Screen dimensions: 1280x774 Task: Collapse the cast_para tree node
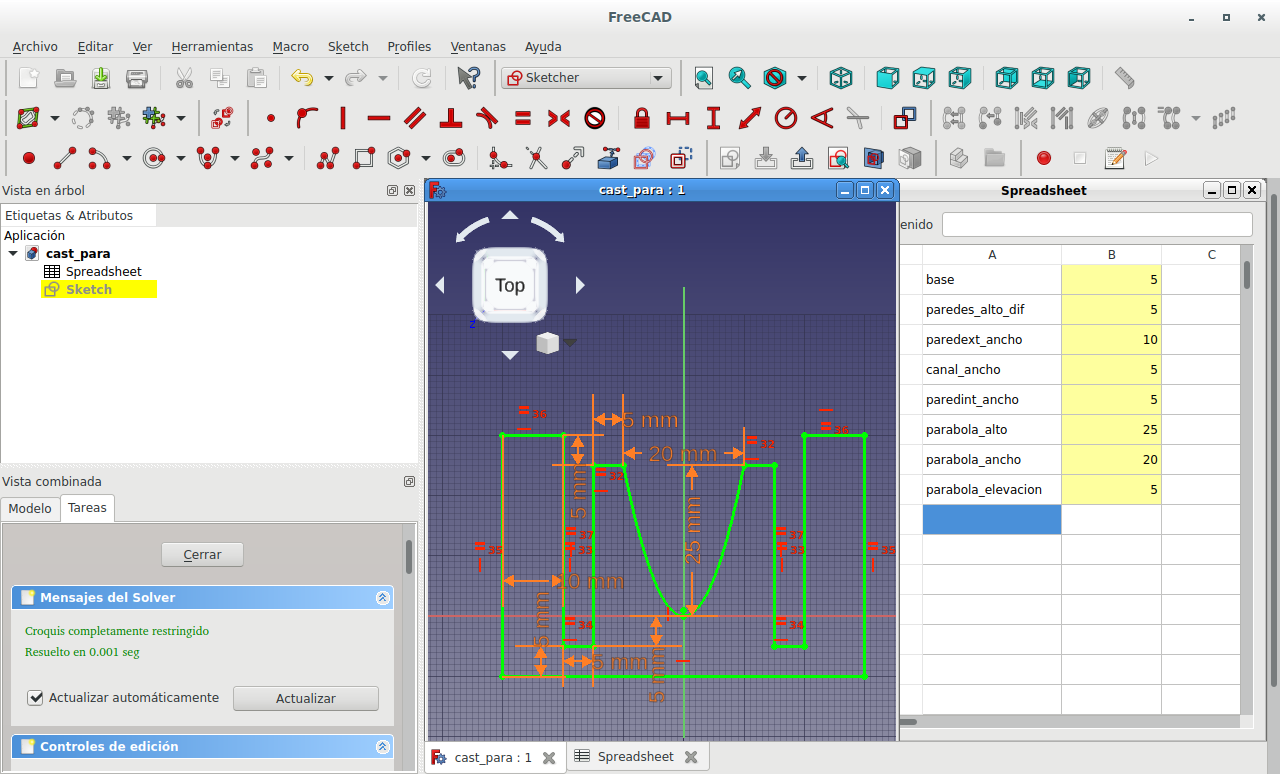pos(13,254)
